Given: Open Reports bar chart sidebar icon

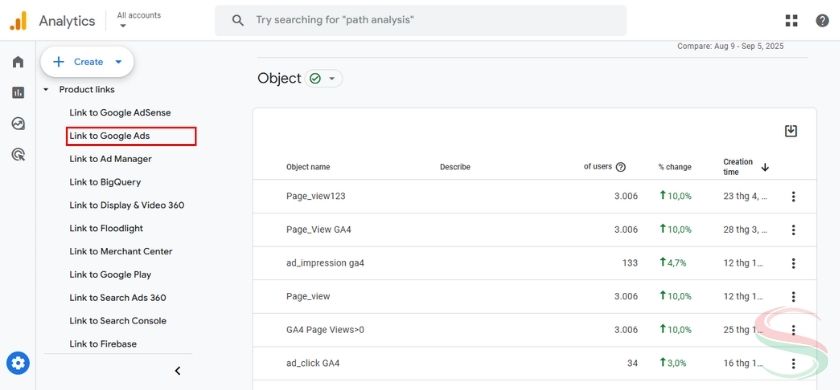Looking at the screenshot, I should pos(18,93).
